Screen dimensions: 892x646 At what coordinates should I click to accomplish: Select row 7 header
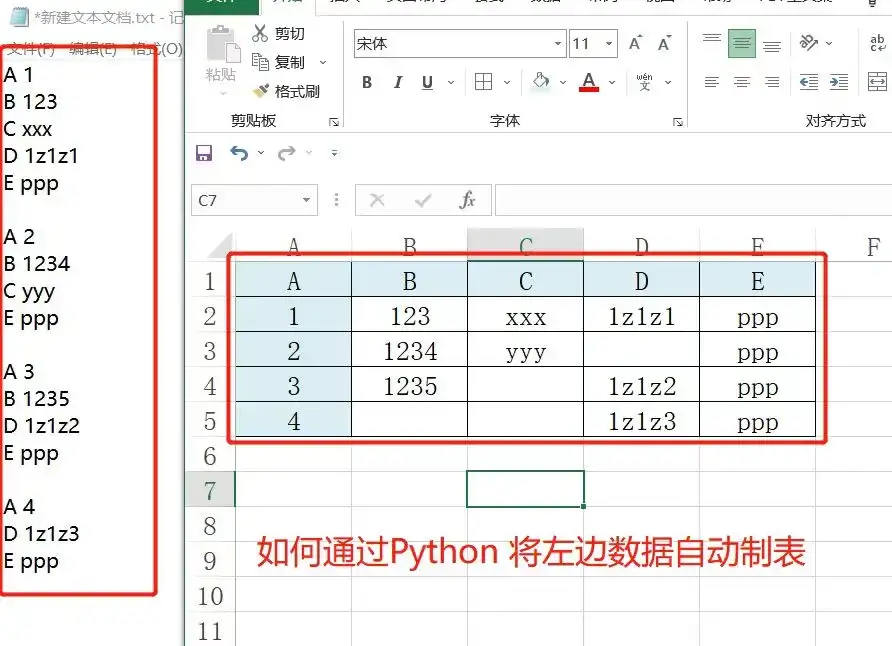(210, 490)
